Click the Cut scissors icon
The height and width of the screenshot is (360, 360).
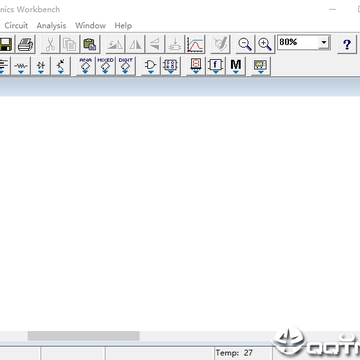pos(50,44)
